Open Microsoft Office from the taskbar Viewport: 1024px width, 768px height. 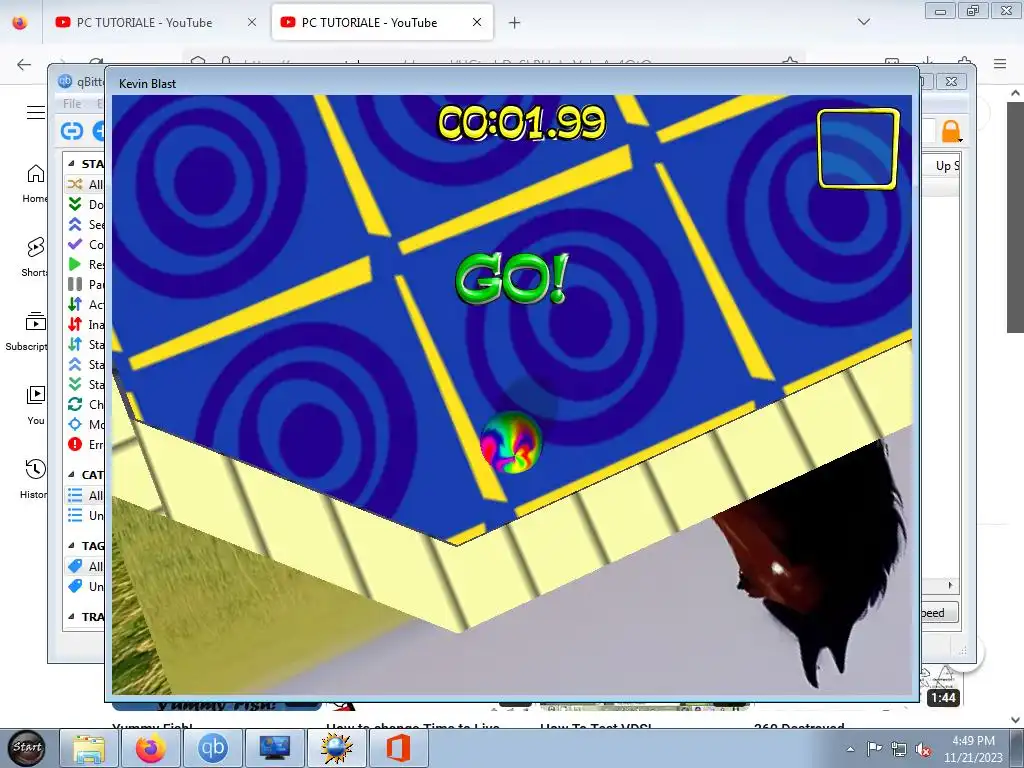[x=398, y=748]
